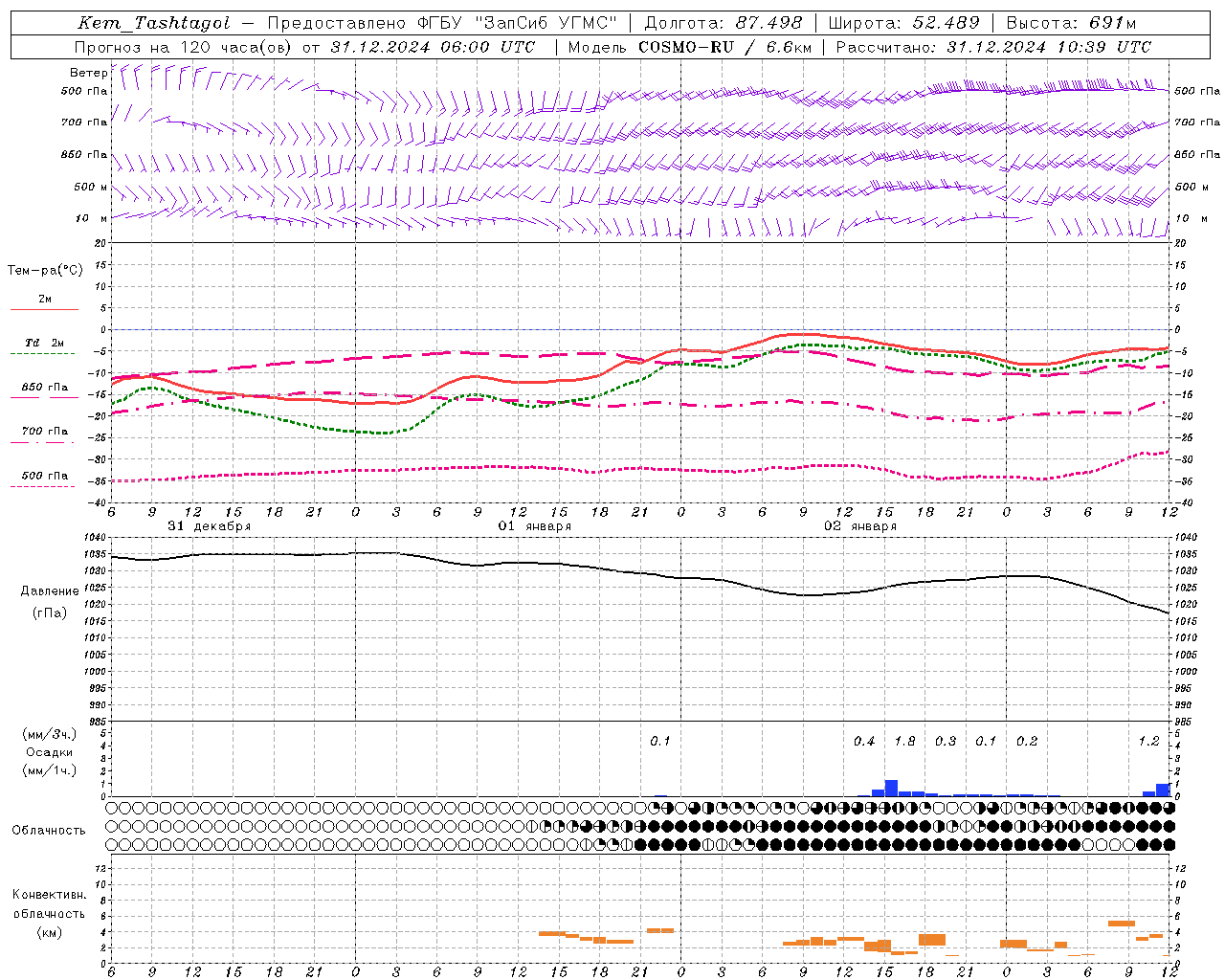The width and height of the screenshot is (1225, 980).
Task: Click the 'Td 2м' dew point legend entry
Action: point(44,343)
